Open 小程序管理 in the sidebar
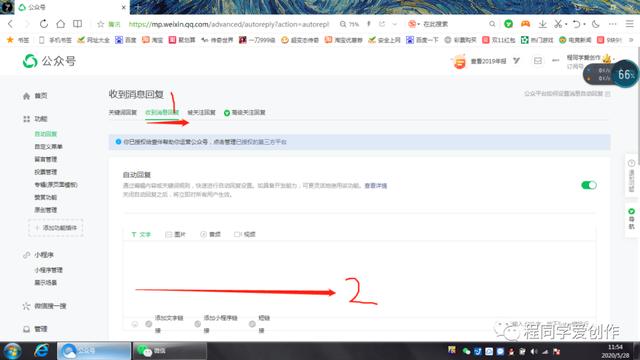 pyautogui.click(x=49, y=270)
